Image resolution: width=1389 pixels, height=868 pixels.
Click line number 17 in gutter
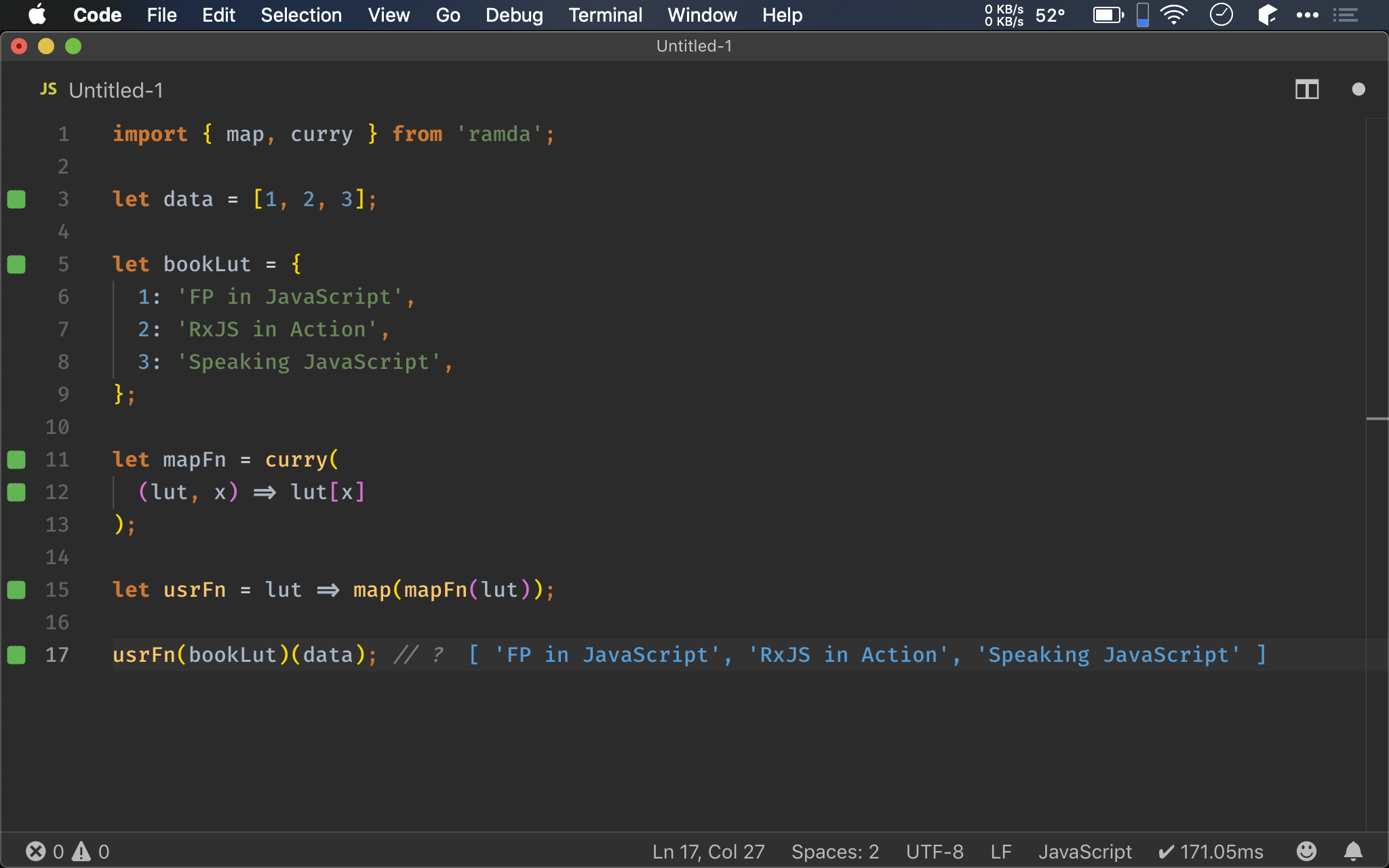(57, 655)
